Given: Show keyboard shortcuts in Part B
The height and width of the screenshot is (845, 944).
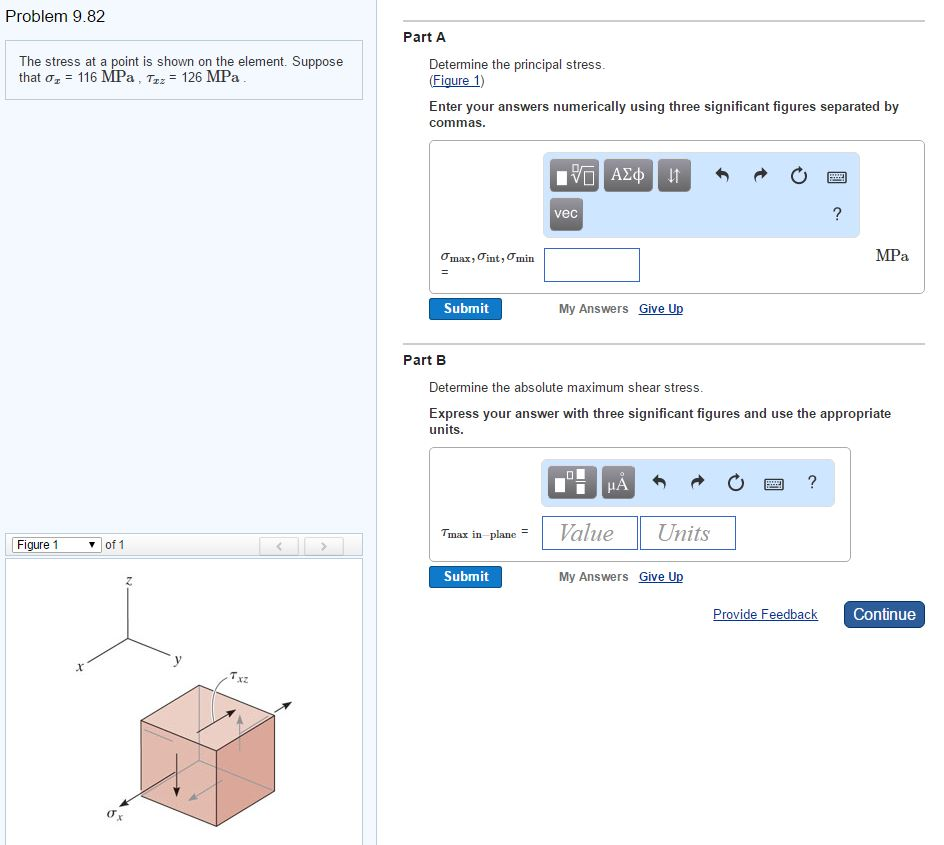Looking at the screenshot, I should (x=774, y=484).
